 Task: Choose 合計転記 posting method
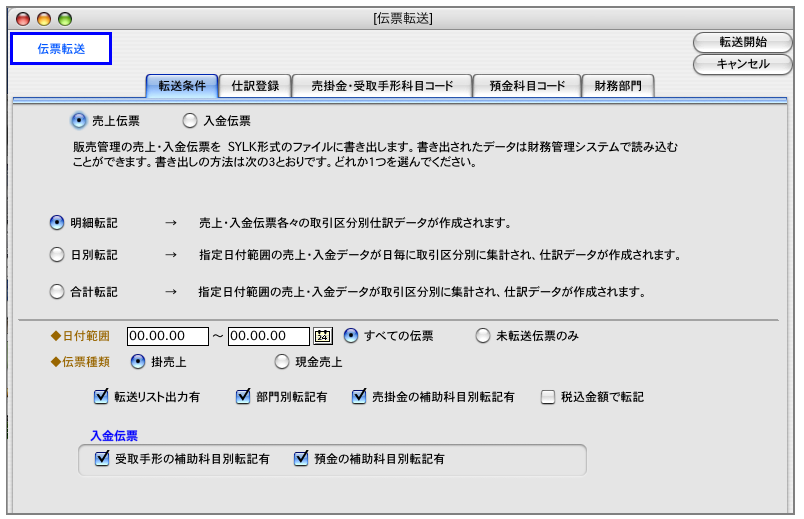coord(57,291)
